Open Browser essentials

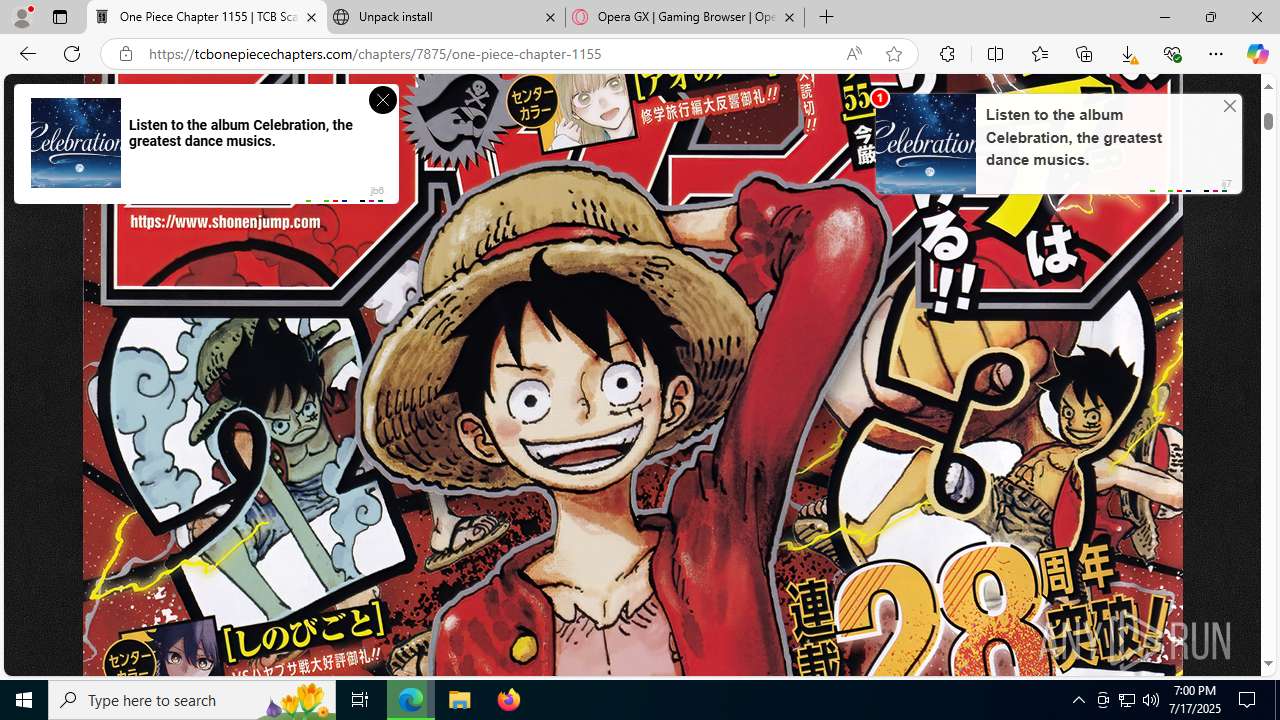tap(1172, 54)
